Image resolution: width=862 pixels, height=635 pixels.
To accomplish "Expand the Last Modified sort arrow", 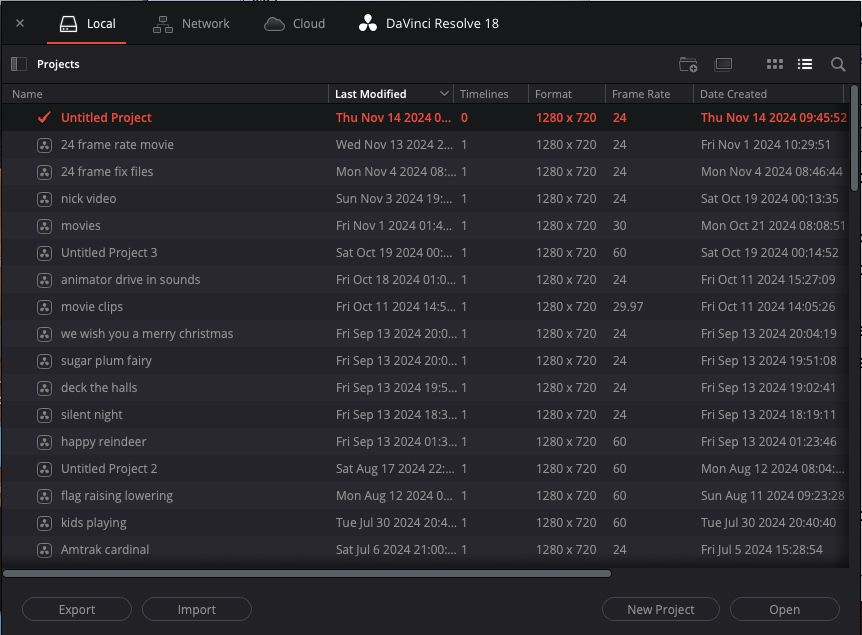I will [x=444, y=94].
